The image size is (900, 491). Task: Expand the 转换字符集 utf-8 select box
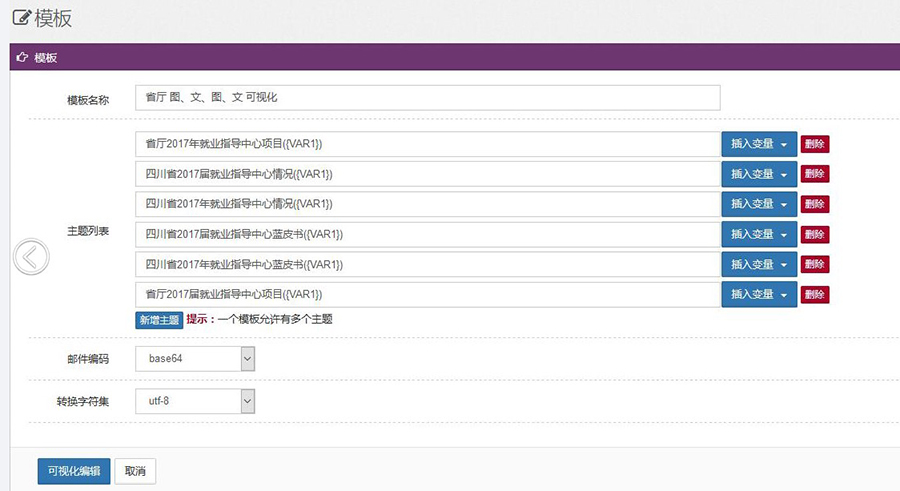point(195,401)
